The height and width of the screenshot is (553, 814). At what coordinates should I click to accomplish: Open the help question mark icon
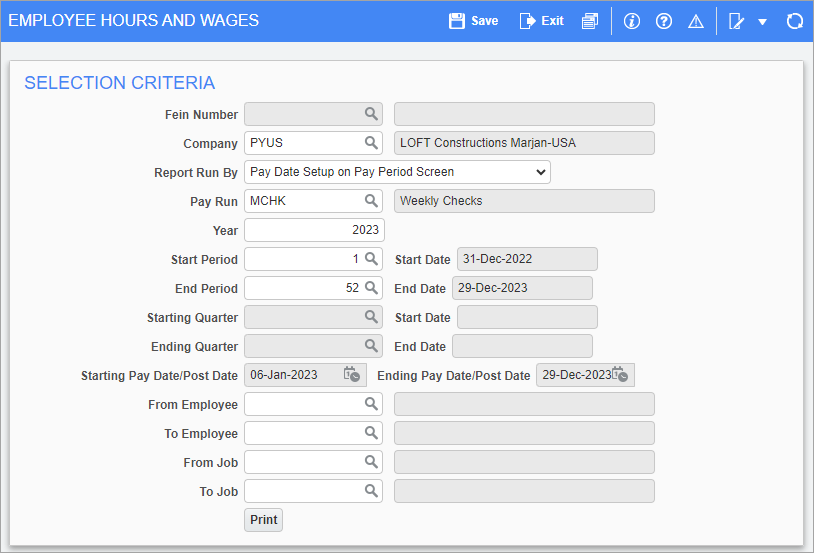664,21
